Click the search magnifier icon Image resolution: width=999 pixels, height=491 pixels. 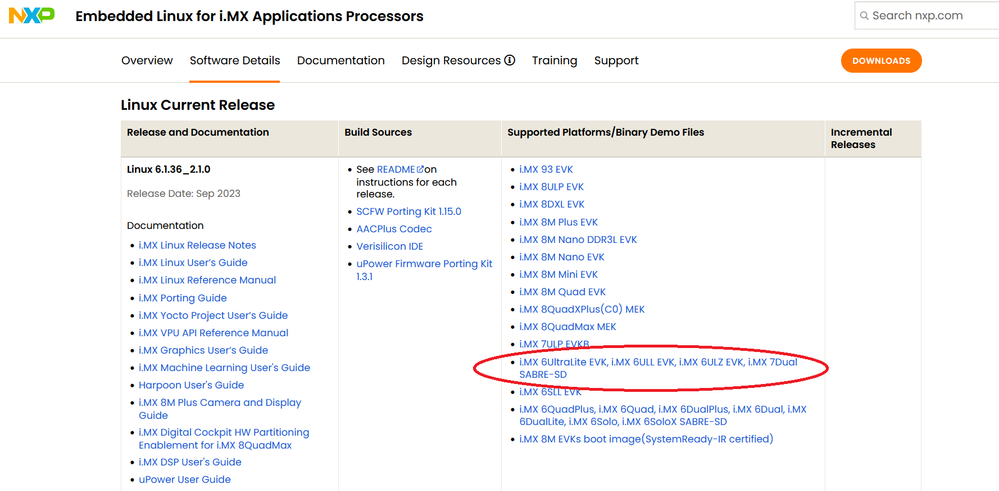tap(864, 15)
